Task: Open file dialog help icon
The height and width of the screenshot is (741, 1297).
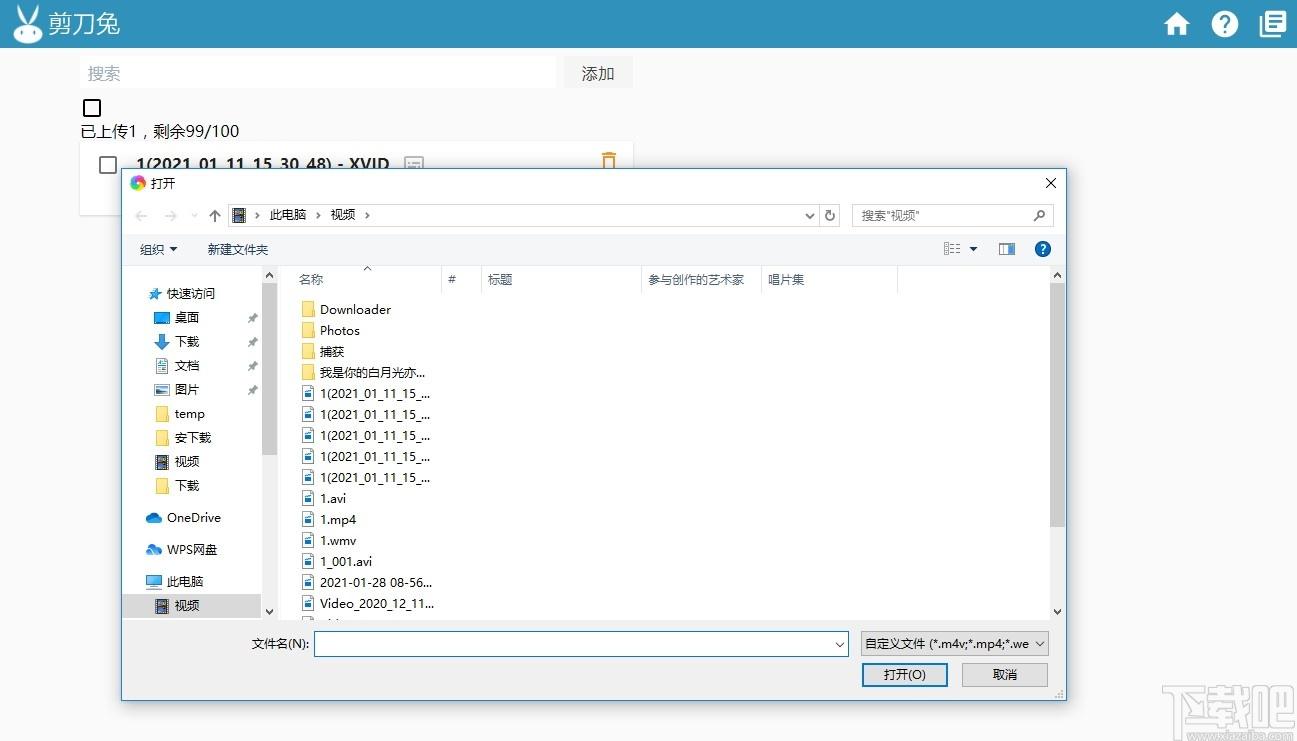Action: 1043,249
